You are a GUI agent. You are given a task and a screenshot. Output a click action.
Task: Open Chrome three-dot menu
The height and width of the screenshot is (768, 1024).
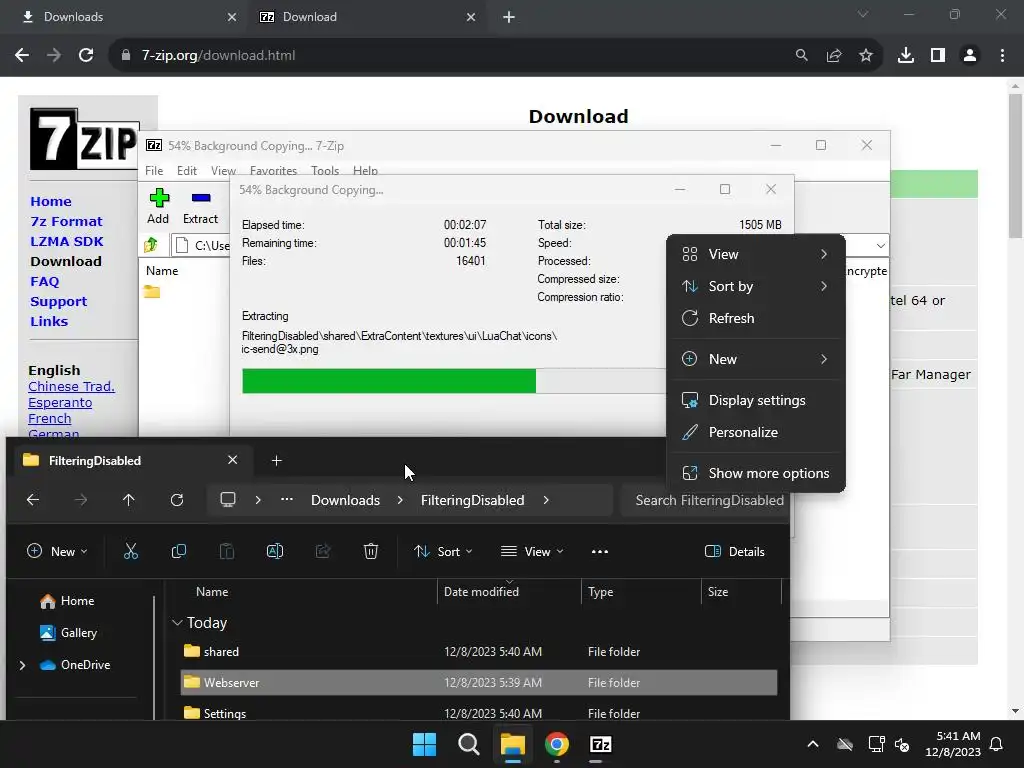point(1002,56)
